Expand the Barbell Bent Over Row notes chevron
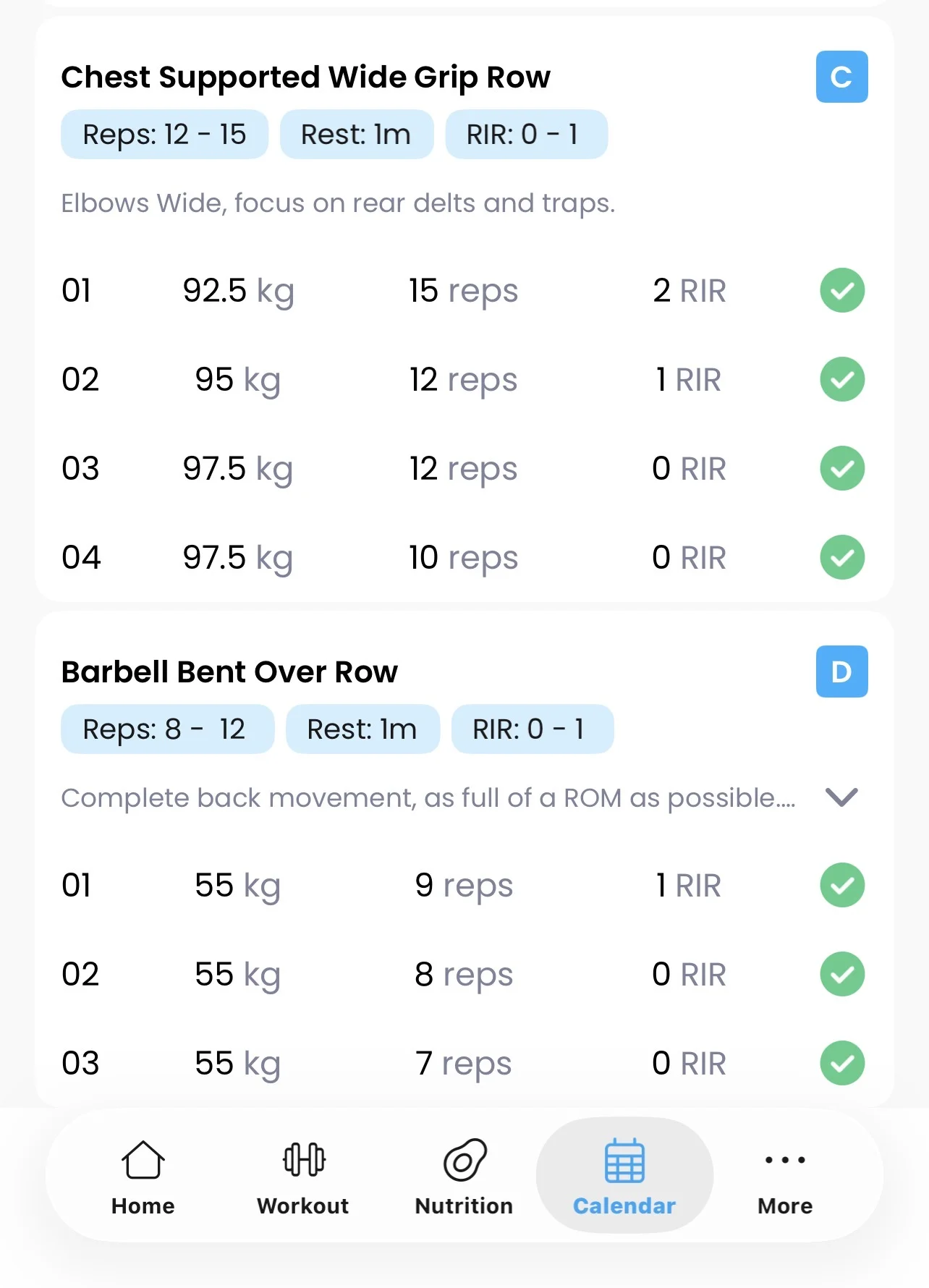The image size is (929, 1288). click(841, 797)
